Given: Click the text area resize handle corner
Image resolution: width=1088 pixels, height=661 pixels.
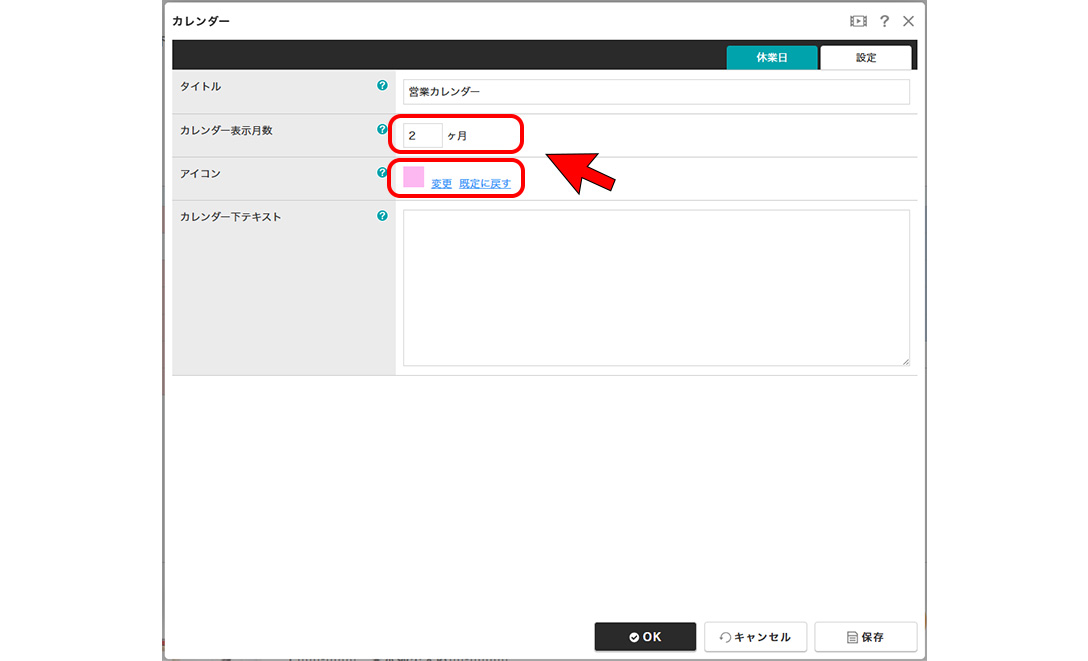Looking at the screenshot, I should [x=905, y=362].
